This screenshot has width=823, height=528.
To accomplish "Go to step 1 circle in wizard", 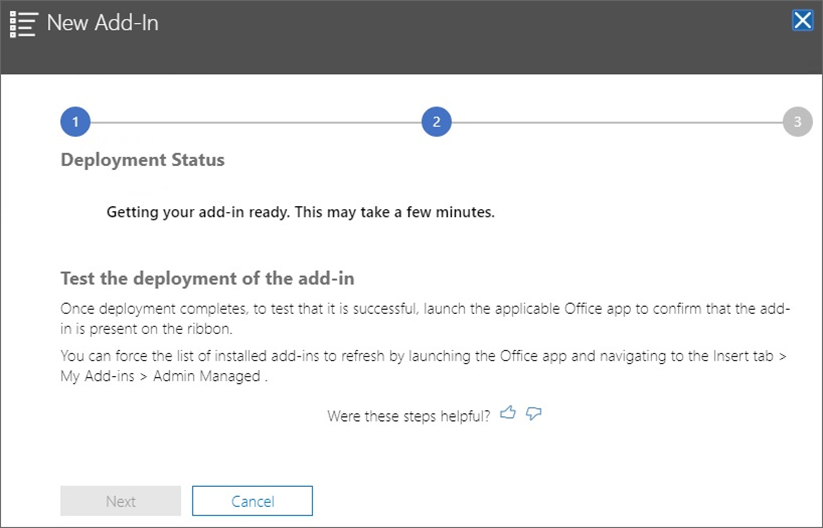I will (75, 122).
